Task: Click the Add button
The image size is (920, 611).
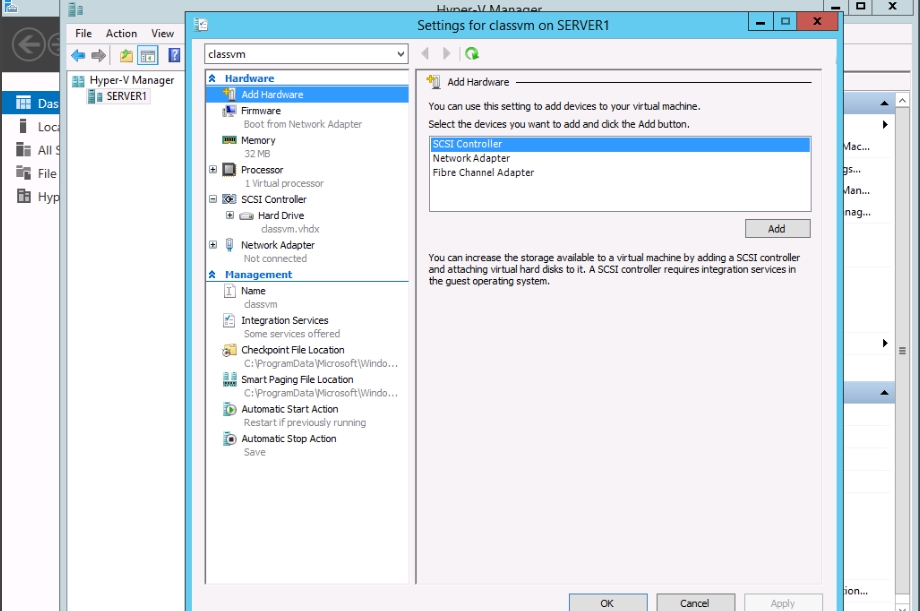Action: point(776,229)
